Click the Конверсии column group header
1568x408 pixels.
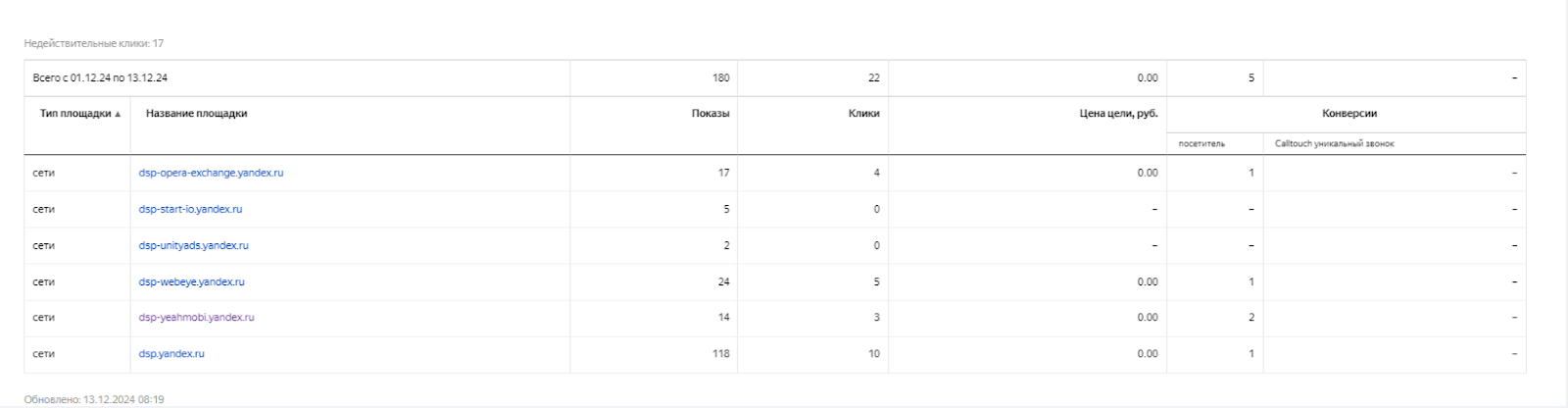tap(1349, 114)
